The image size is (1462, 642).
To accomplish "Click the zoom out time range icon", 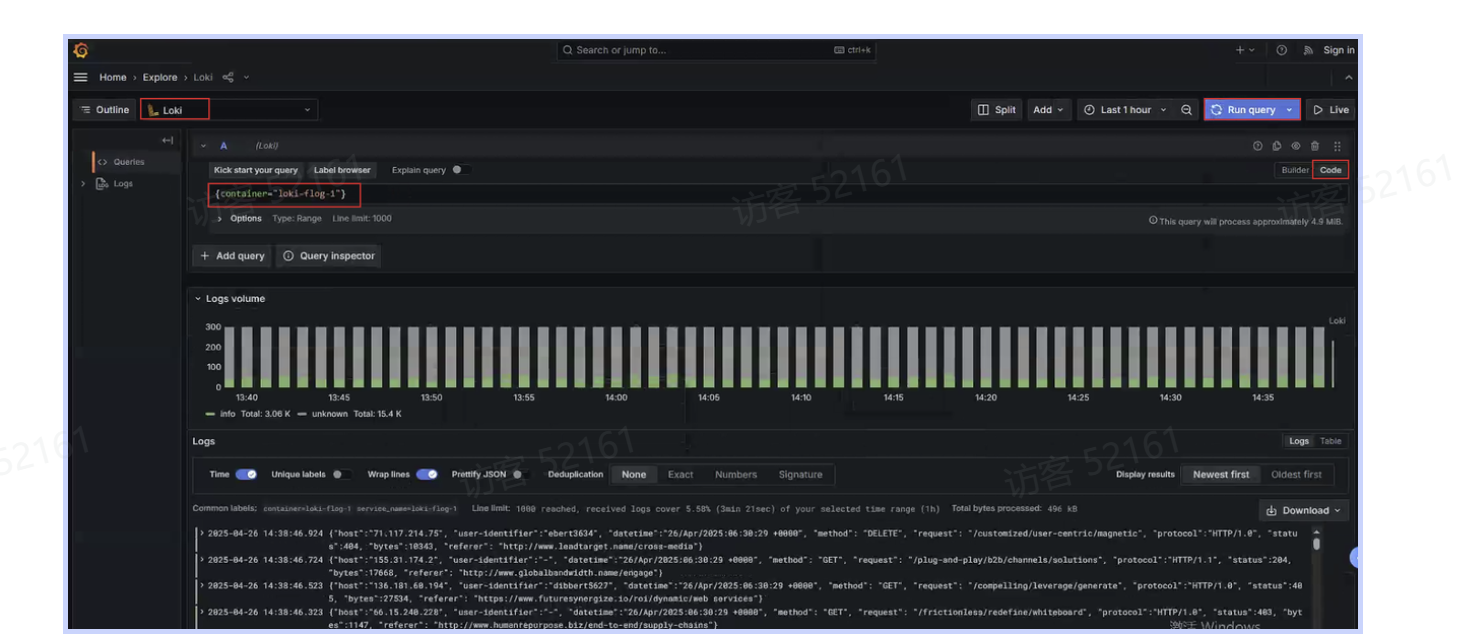I will click(1186, 110).
